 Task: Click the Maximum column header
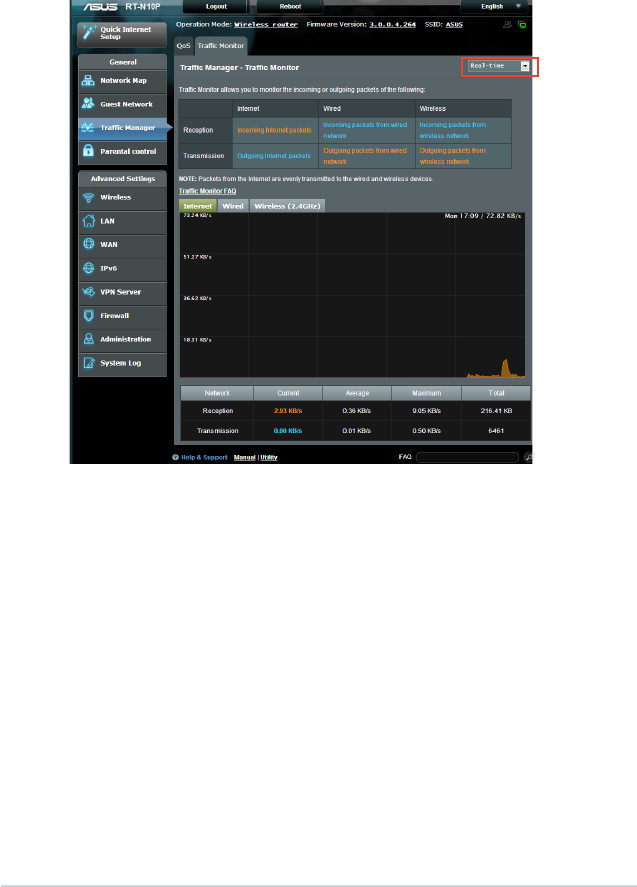[427, 393]
